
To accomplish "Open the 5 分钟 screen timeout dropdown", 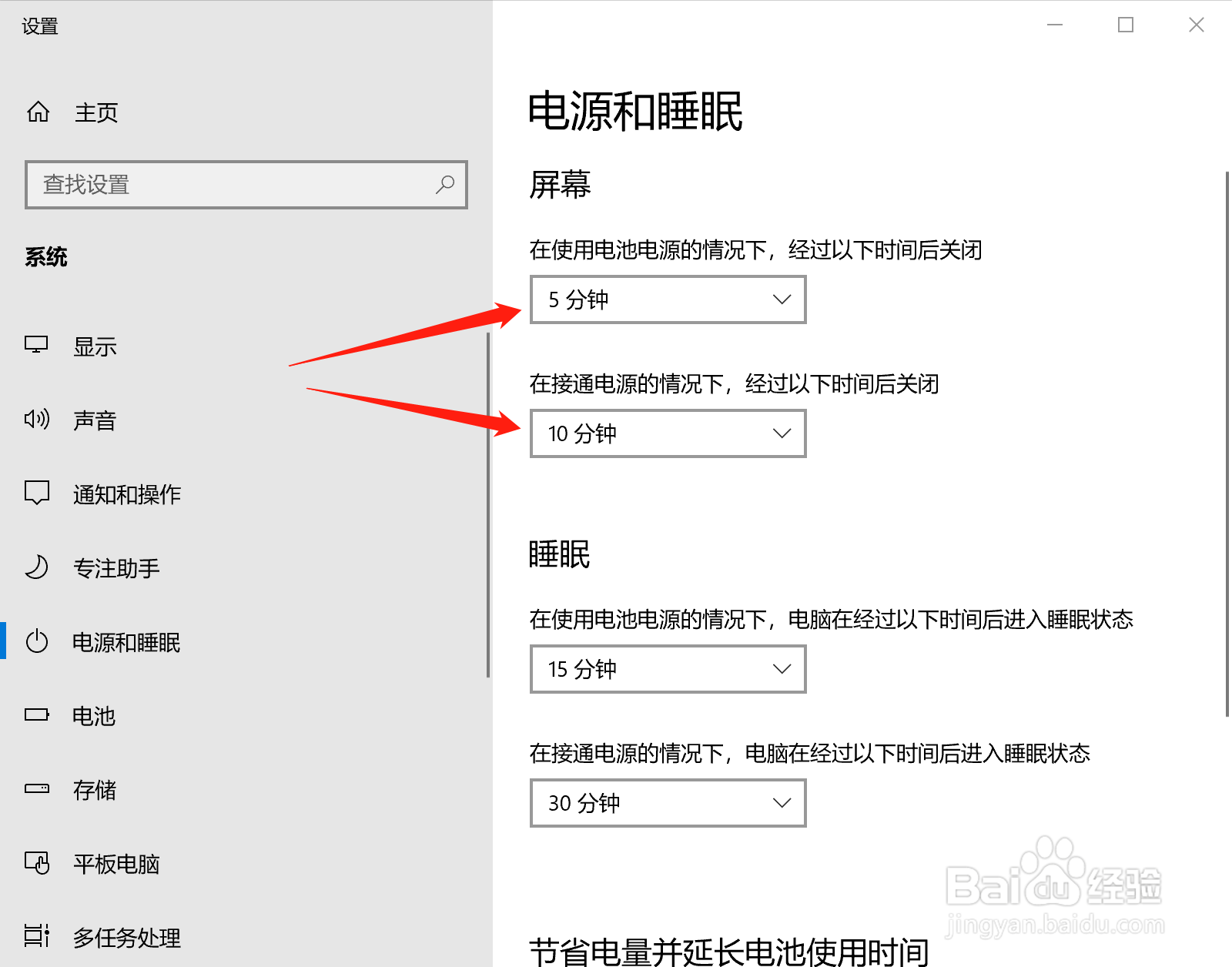I will pos(667,299).
